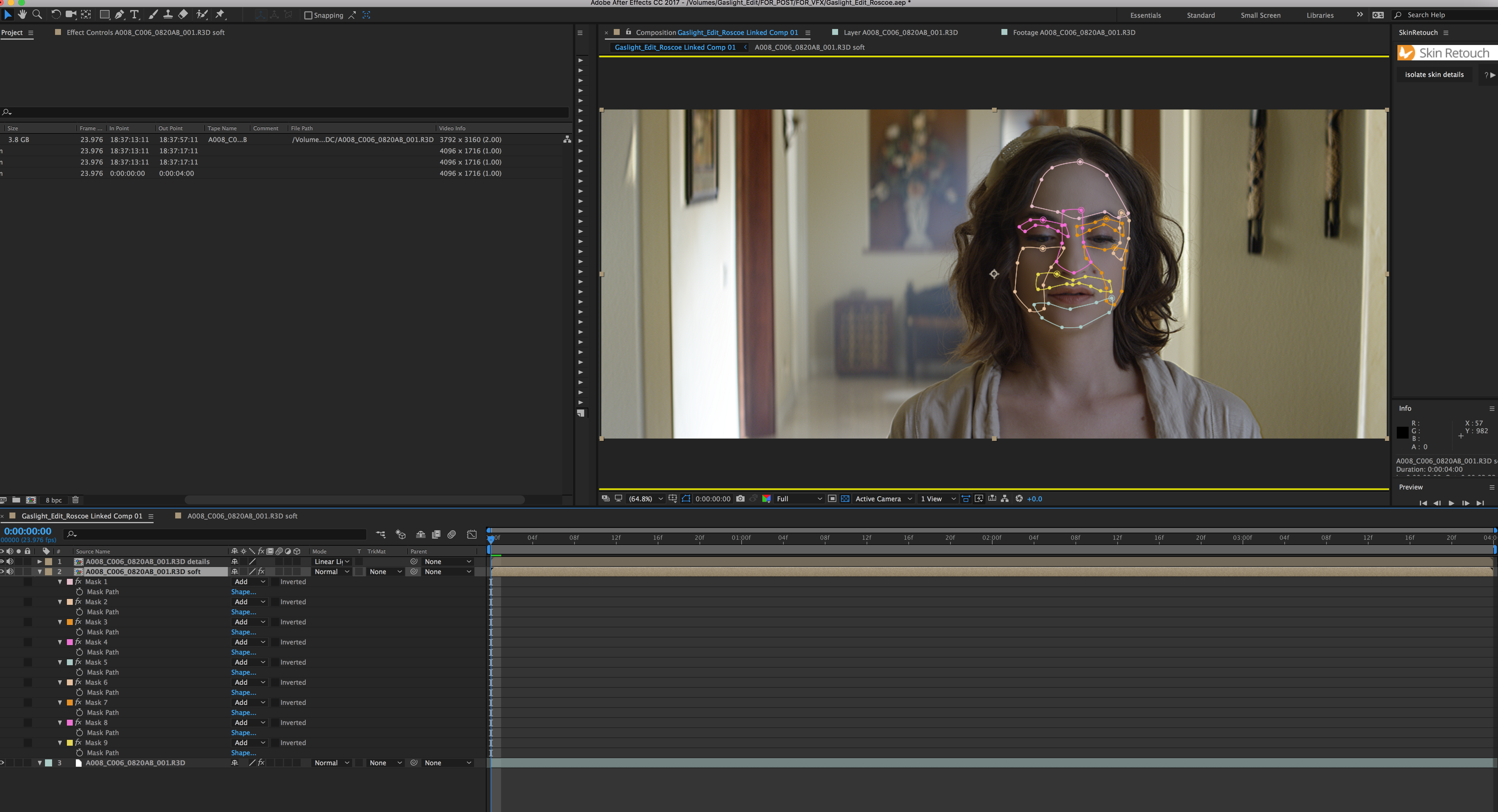1498x812 pixels.
Task: Select the Clone Stamp tool
Action: (168, 14)
